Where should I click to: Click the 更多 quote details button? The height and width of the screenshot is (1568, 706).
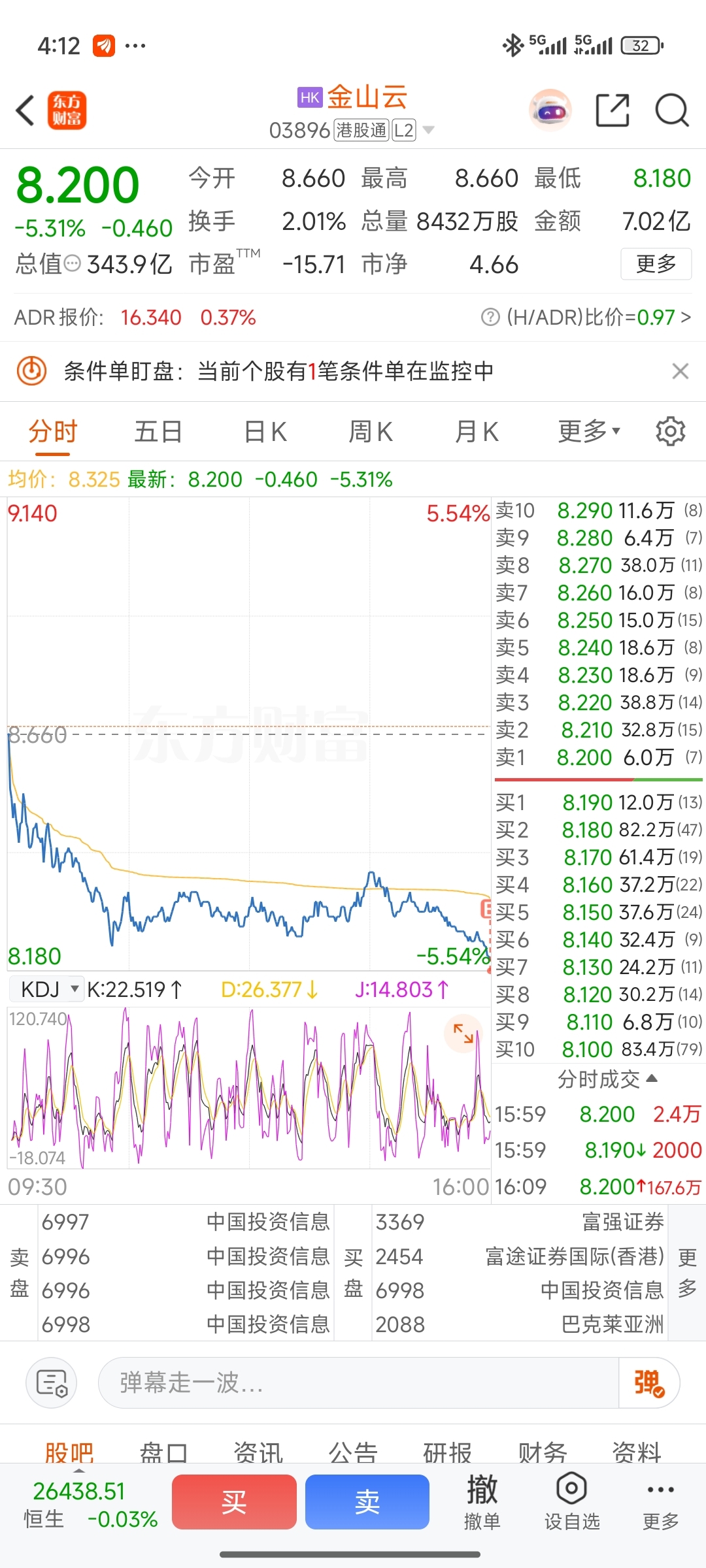coord(656,264)
